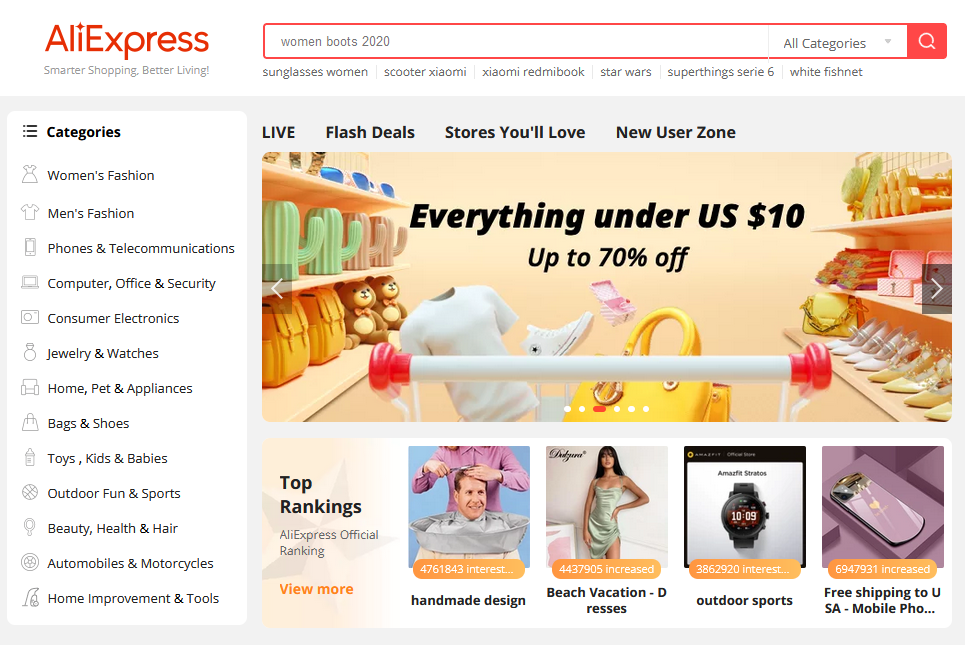
Task: Open the Amazfit Stratos outdoor sports thumbnail
Action: click(x=745, y=507)
